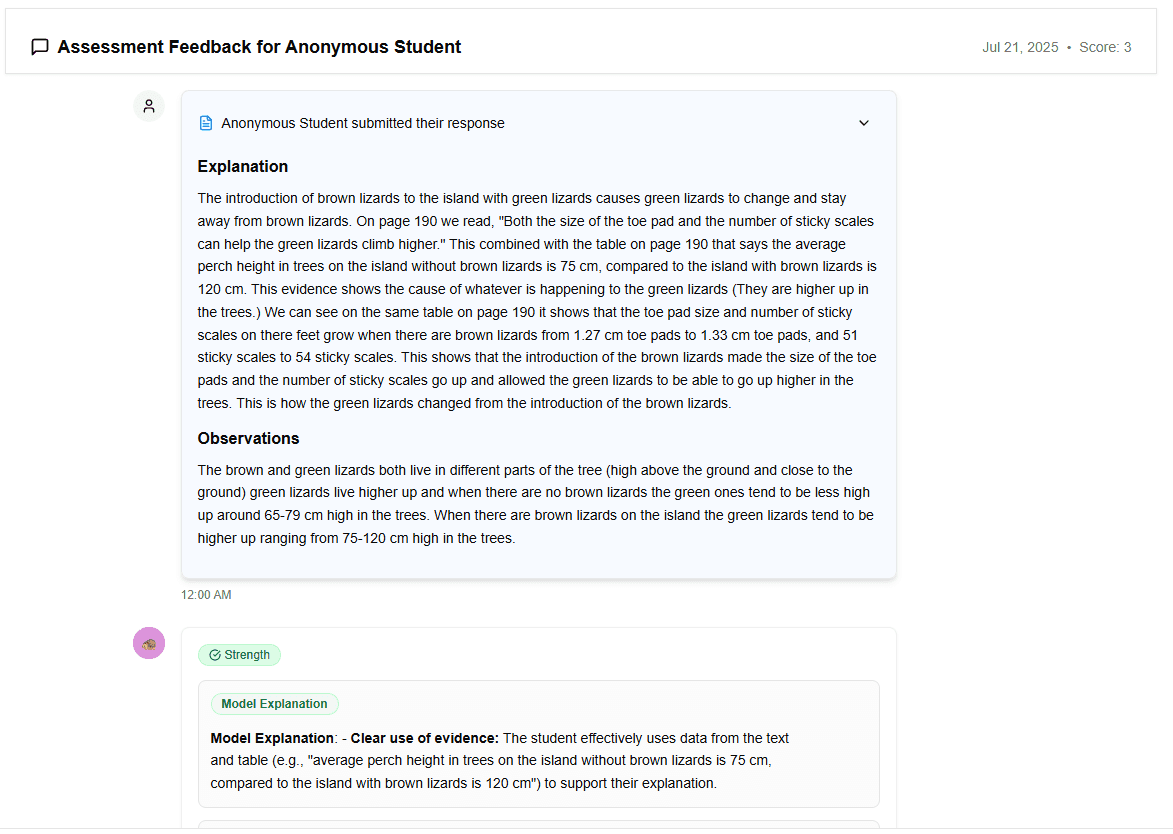The image size is (1173, 834).
Task: Click the Score: 3 text in the header
Action: pyautogui.click(x=1105, y=46)
